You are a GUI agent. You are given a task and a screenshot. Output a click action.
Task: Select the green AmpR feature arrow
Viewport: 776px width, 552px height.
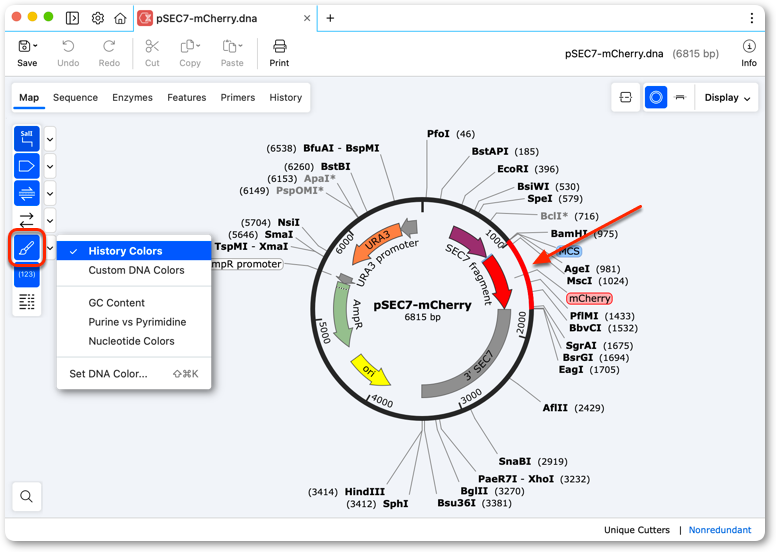[x=342, y=313]
